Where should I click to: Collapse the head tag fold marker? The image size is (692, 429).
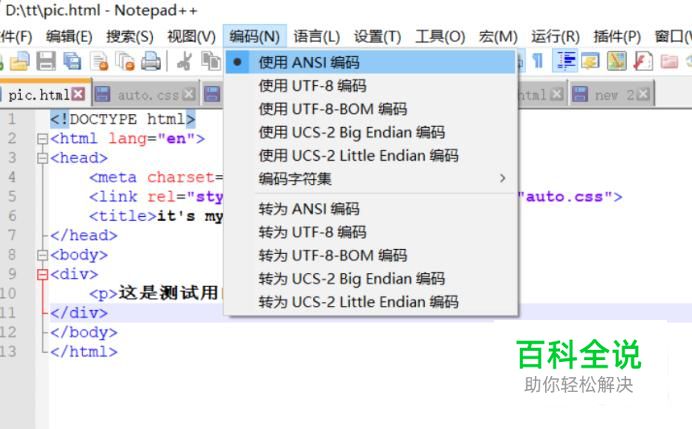tap(42, 158)
